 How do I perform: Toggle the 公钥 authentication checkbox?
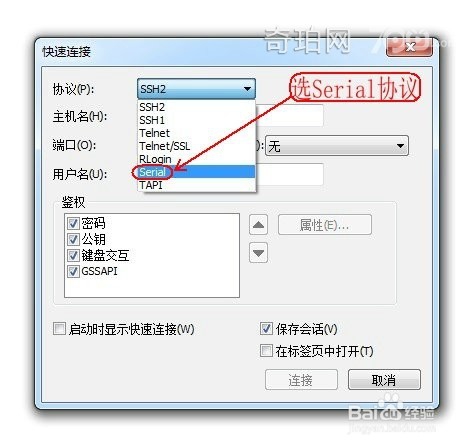(x=73, y=239)
